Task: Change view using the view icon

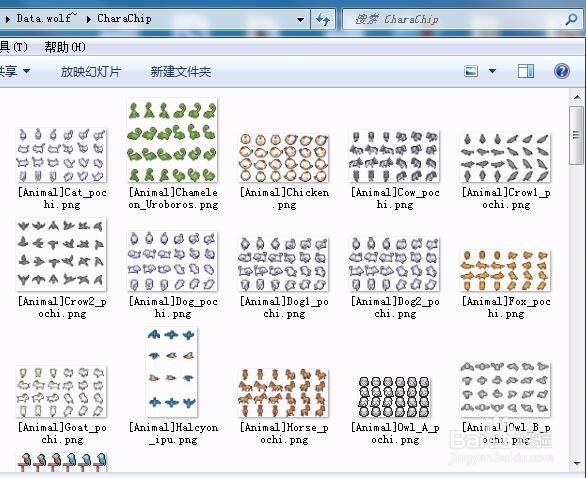Action: click(471, 71)
